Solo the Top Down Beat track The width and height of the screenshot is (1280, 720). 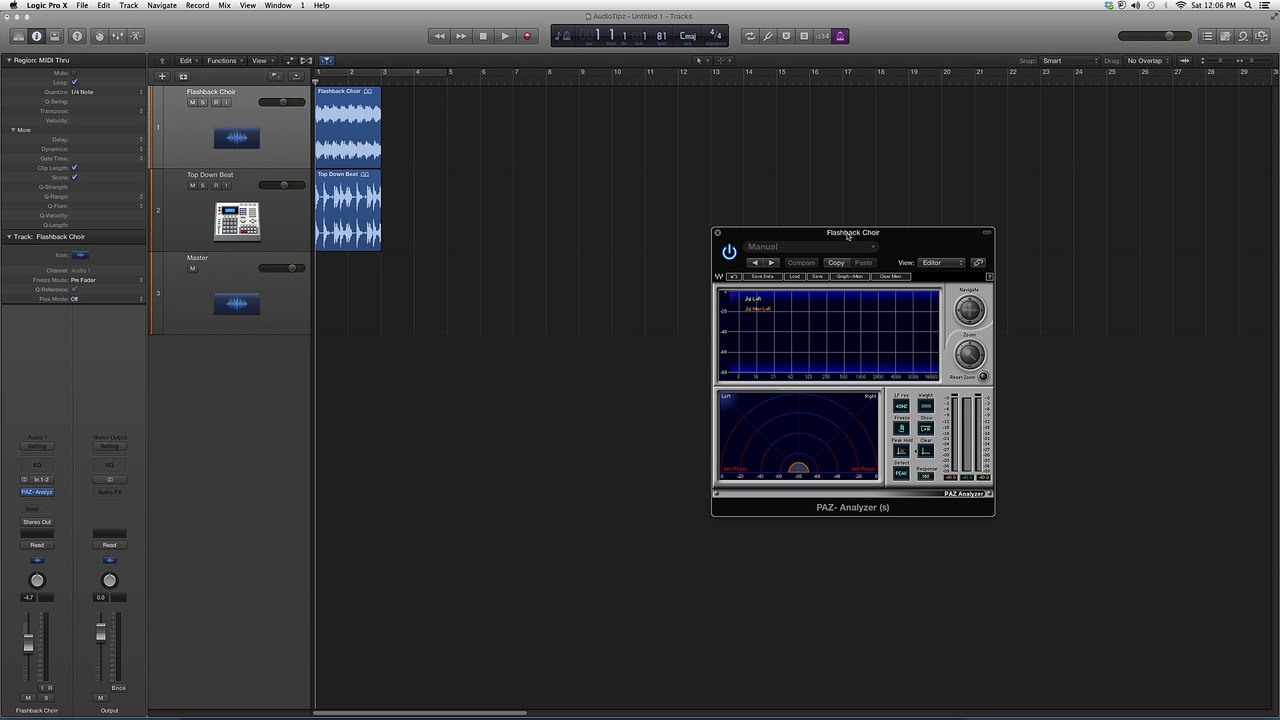(203, 185)
